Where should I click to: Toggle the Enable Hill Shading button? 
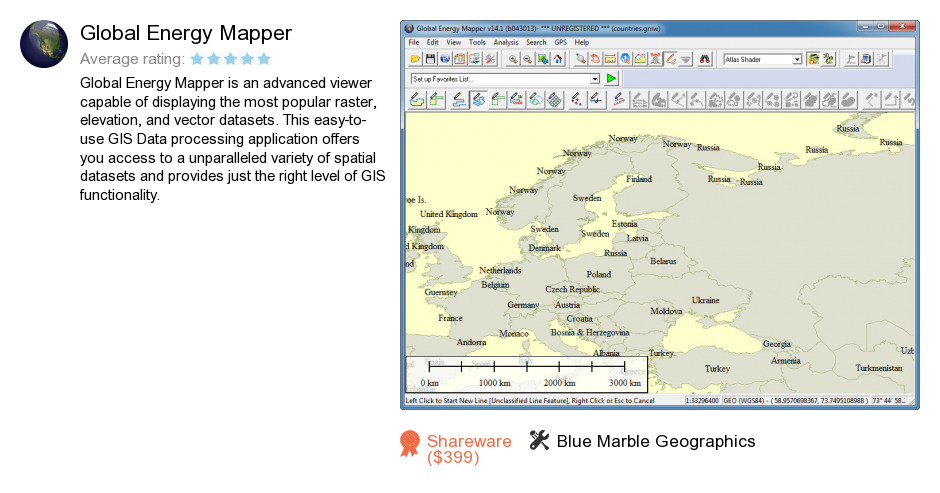(814, 59)
